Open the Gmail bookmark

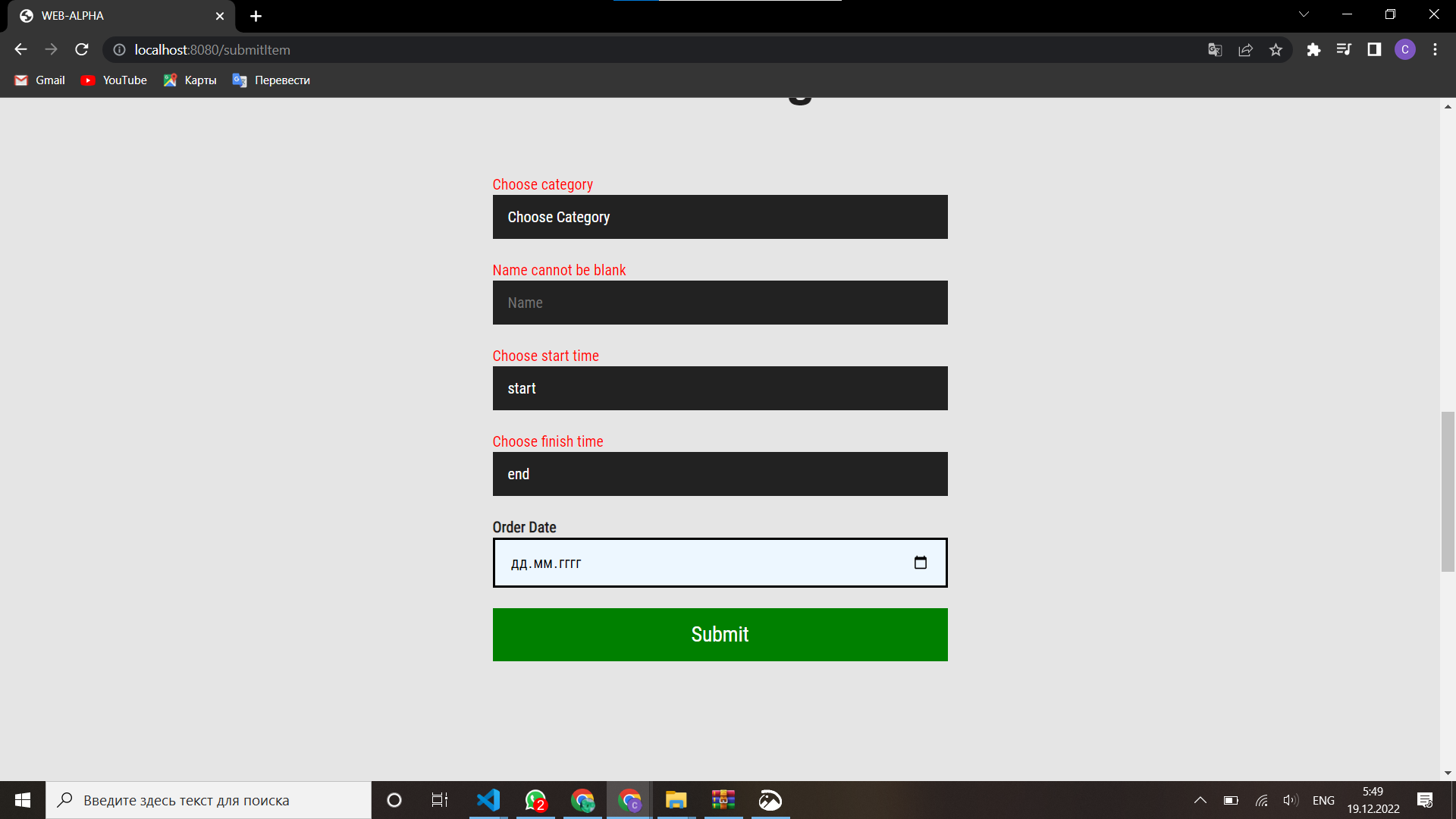[x=40, y=80]
